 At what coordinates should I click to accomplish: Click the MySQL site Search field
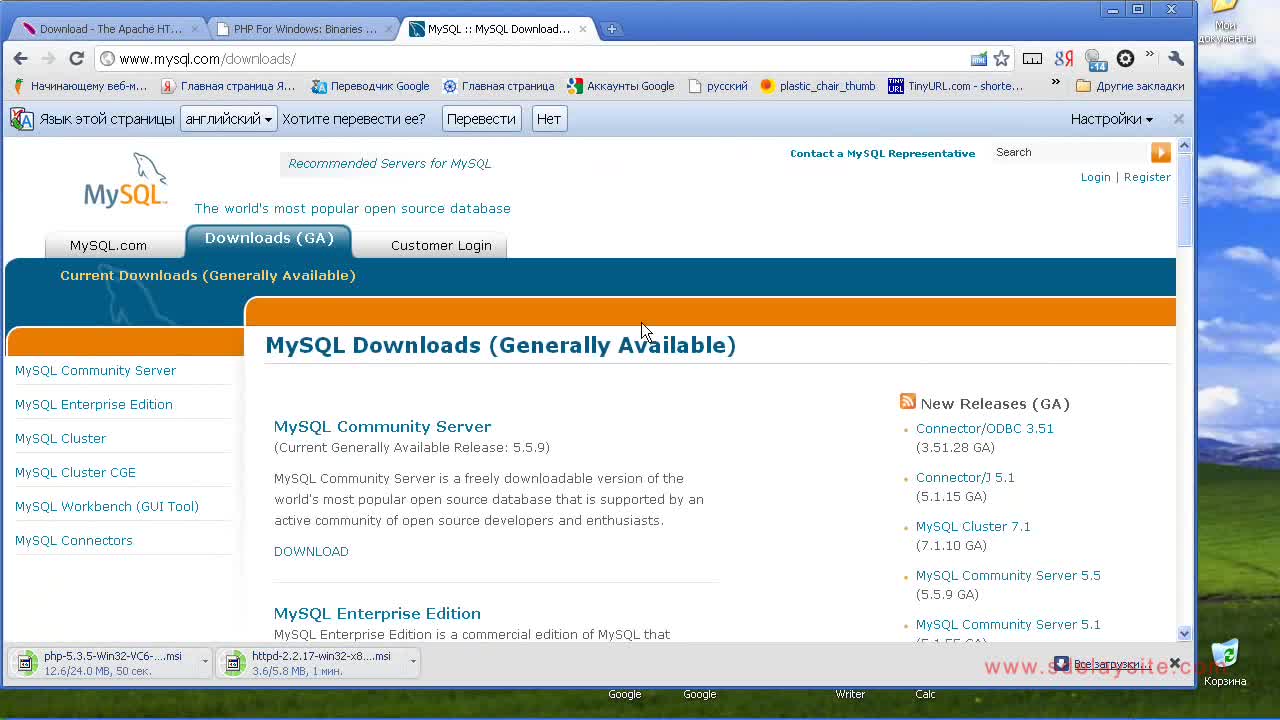pyautogui.click(x=1071, y=152)
